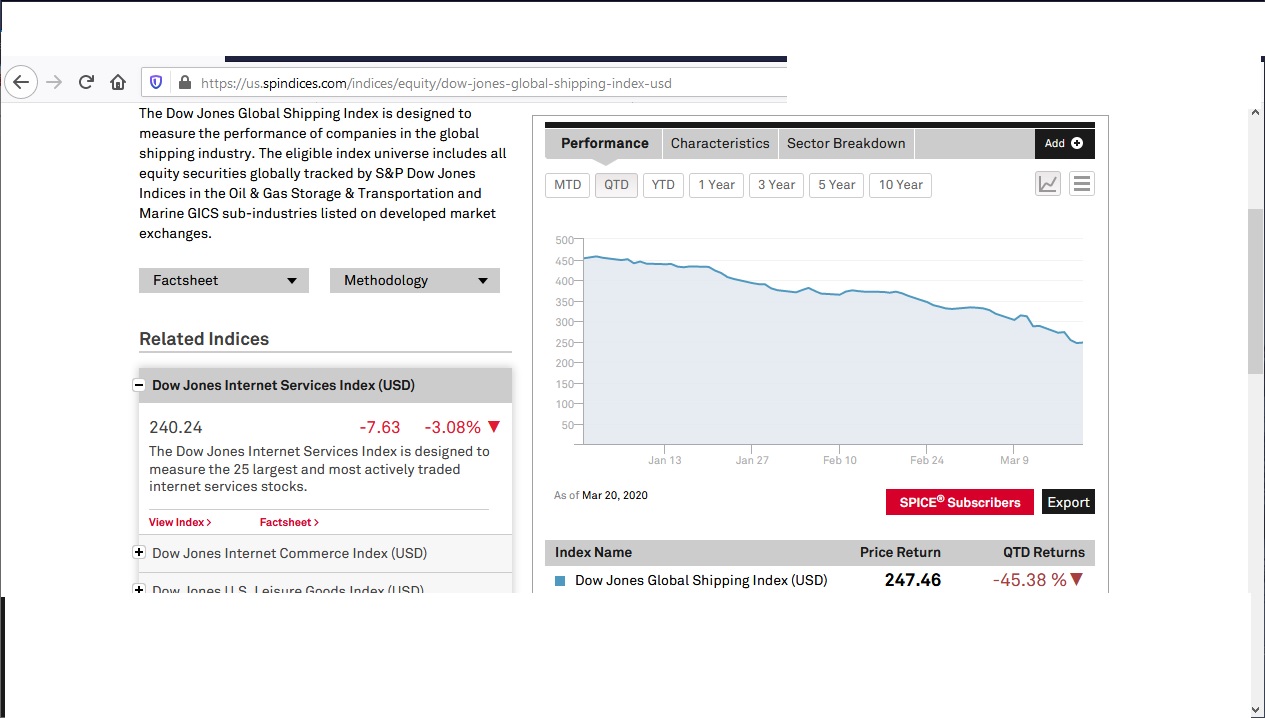Click the View Index link

point(179,522)
